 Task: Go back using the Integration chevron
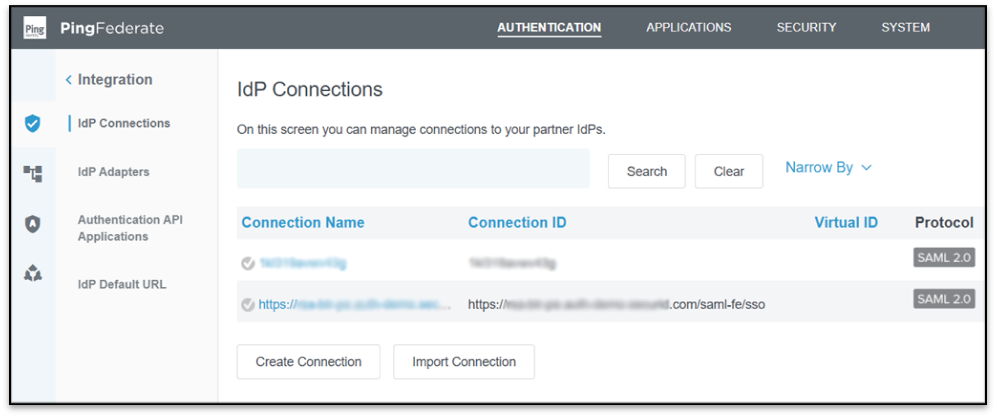pyautogui.click(x=69, y=80)
